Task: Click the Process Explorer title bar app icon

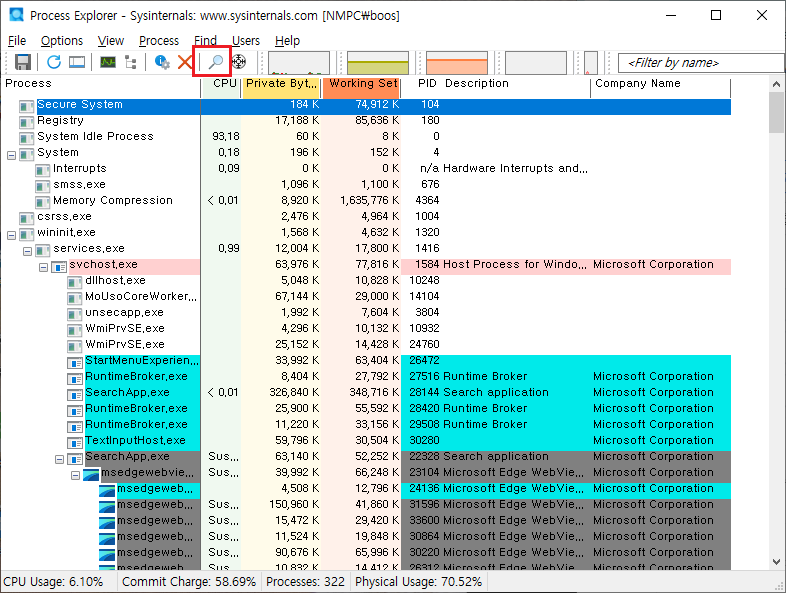Action: pyautogui.click(x=17, y=15)
